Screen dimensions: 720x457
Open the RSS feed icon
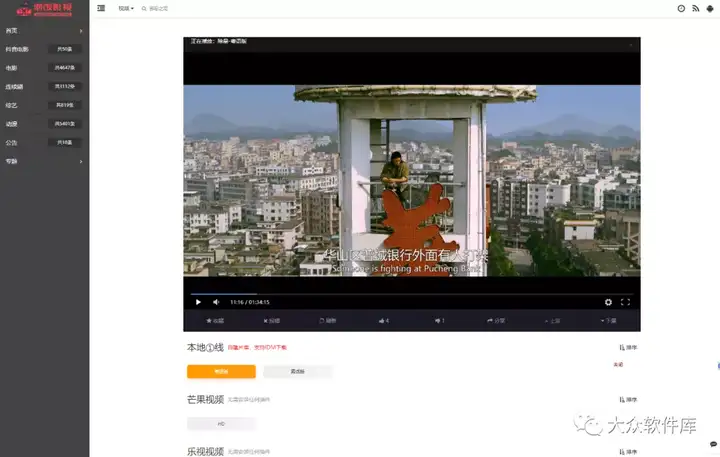tap(696, 8)
